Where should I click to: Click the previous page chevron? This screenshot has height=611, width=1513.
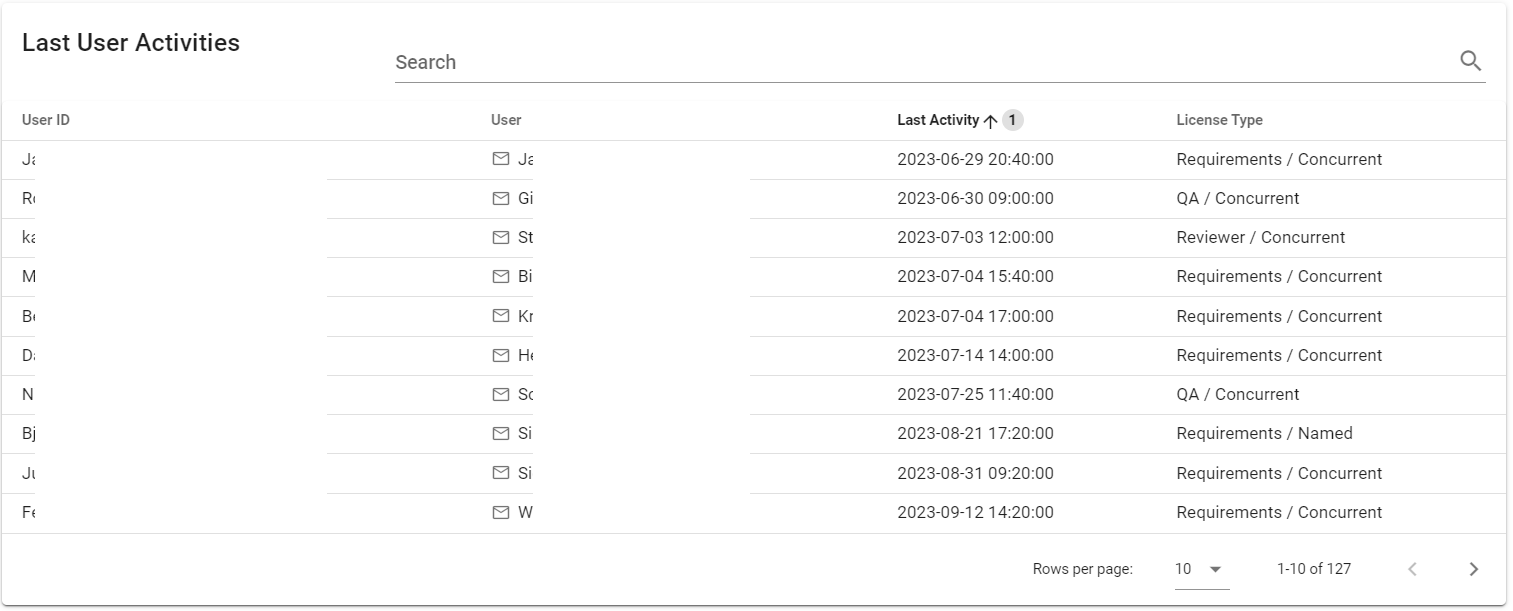[x=1412, y=569]
